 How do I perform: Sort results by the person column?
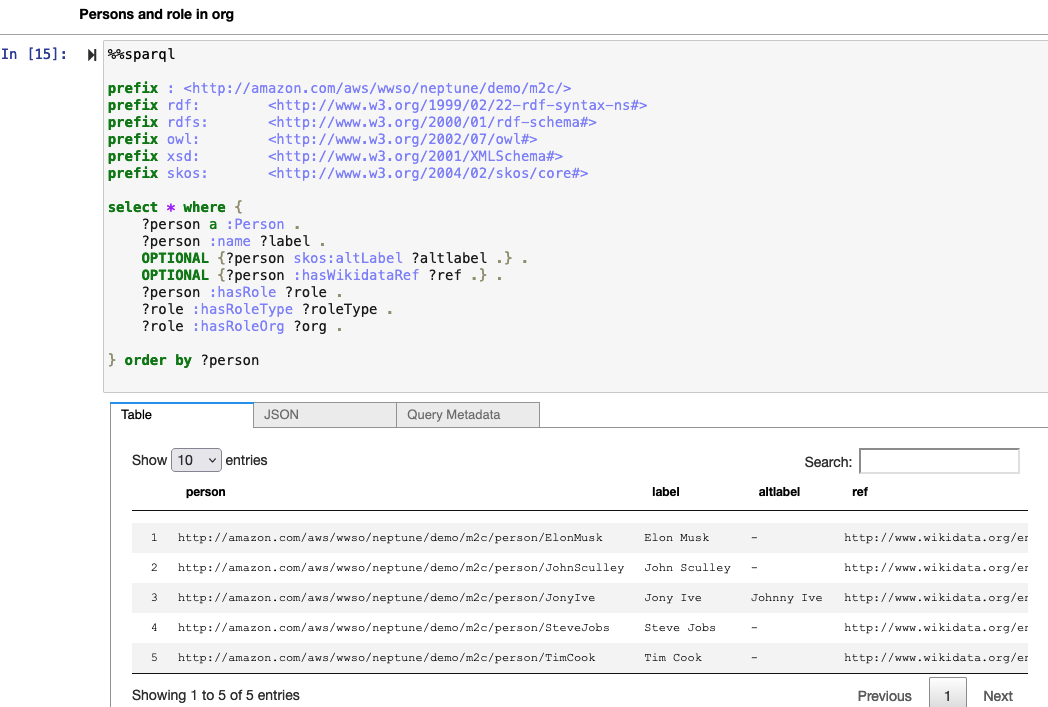[x=206, y=492]
